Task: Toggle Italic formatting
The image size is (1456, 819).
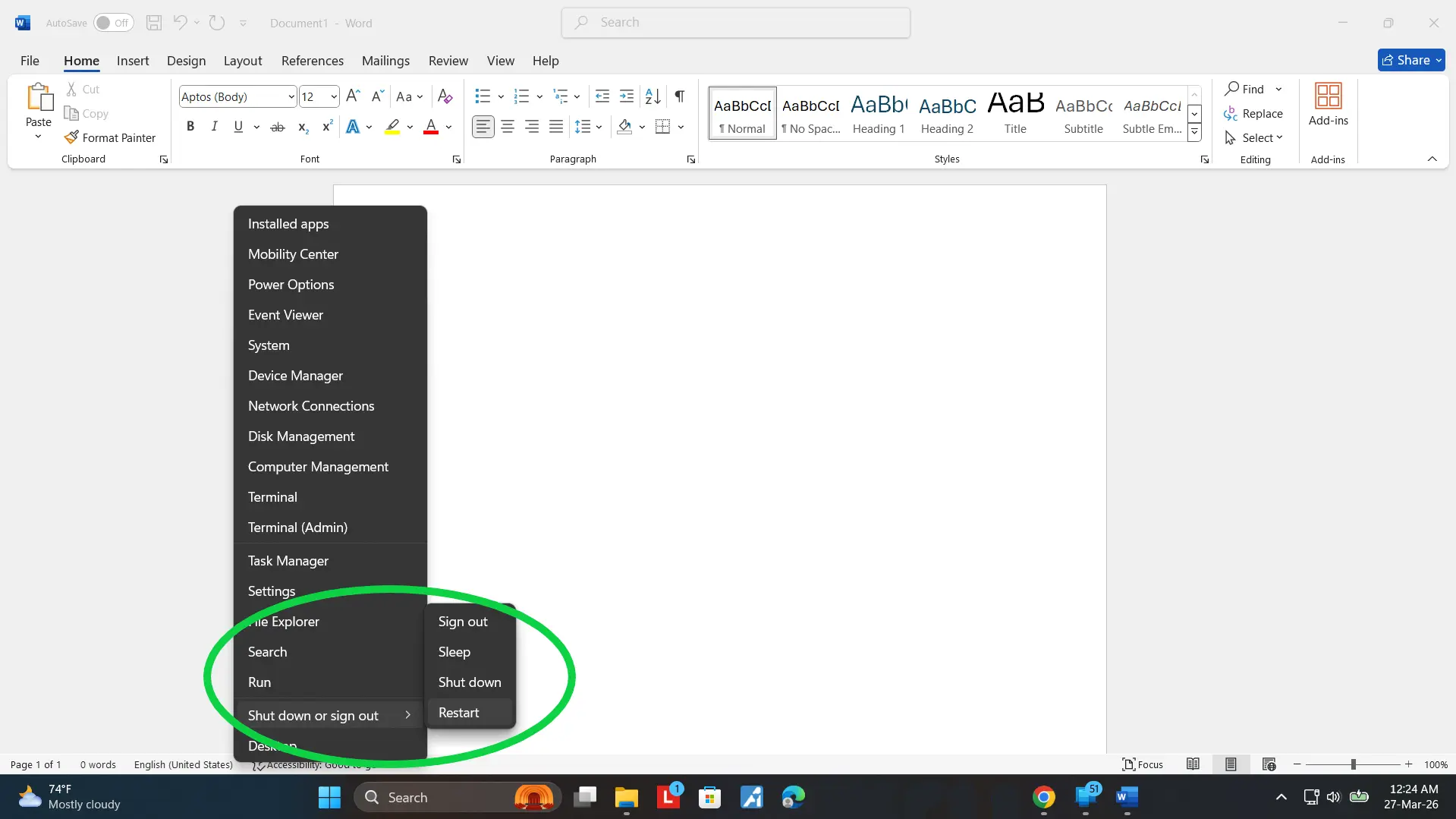Action: click(215, 127)
